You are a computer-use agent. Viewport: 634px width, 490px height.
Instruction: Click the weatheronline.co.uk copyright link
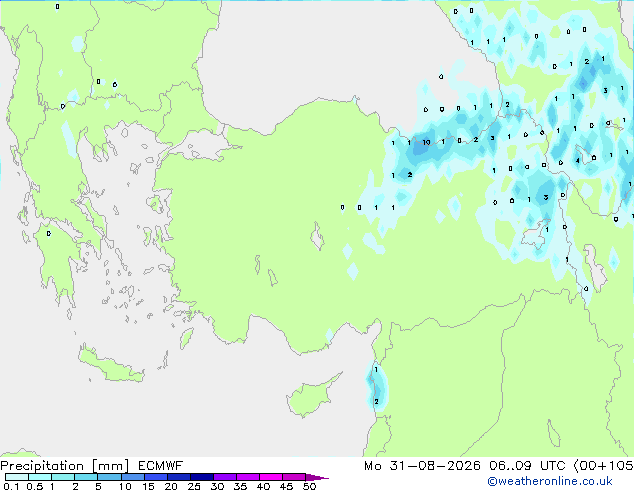click(550, 481)
